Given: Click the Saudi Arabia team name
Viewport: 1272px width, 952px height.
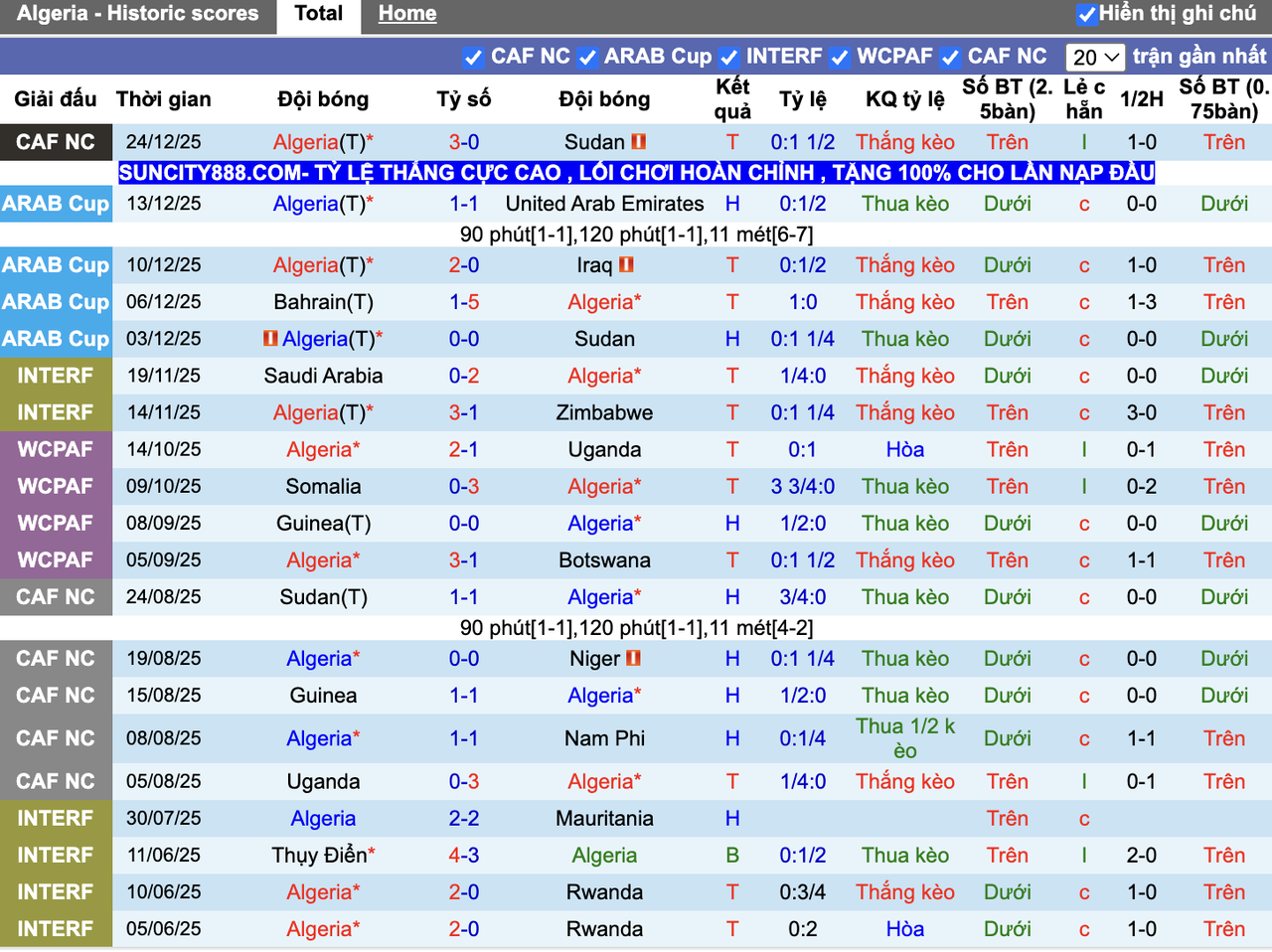Looking at the screenshot, I should click(x=323, y=376).
